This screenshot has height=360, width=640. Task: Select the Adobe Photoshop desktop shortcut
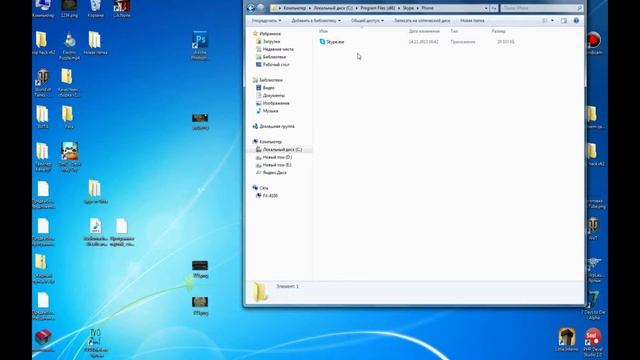(200, 46)
